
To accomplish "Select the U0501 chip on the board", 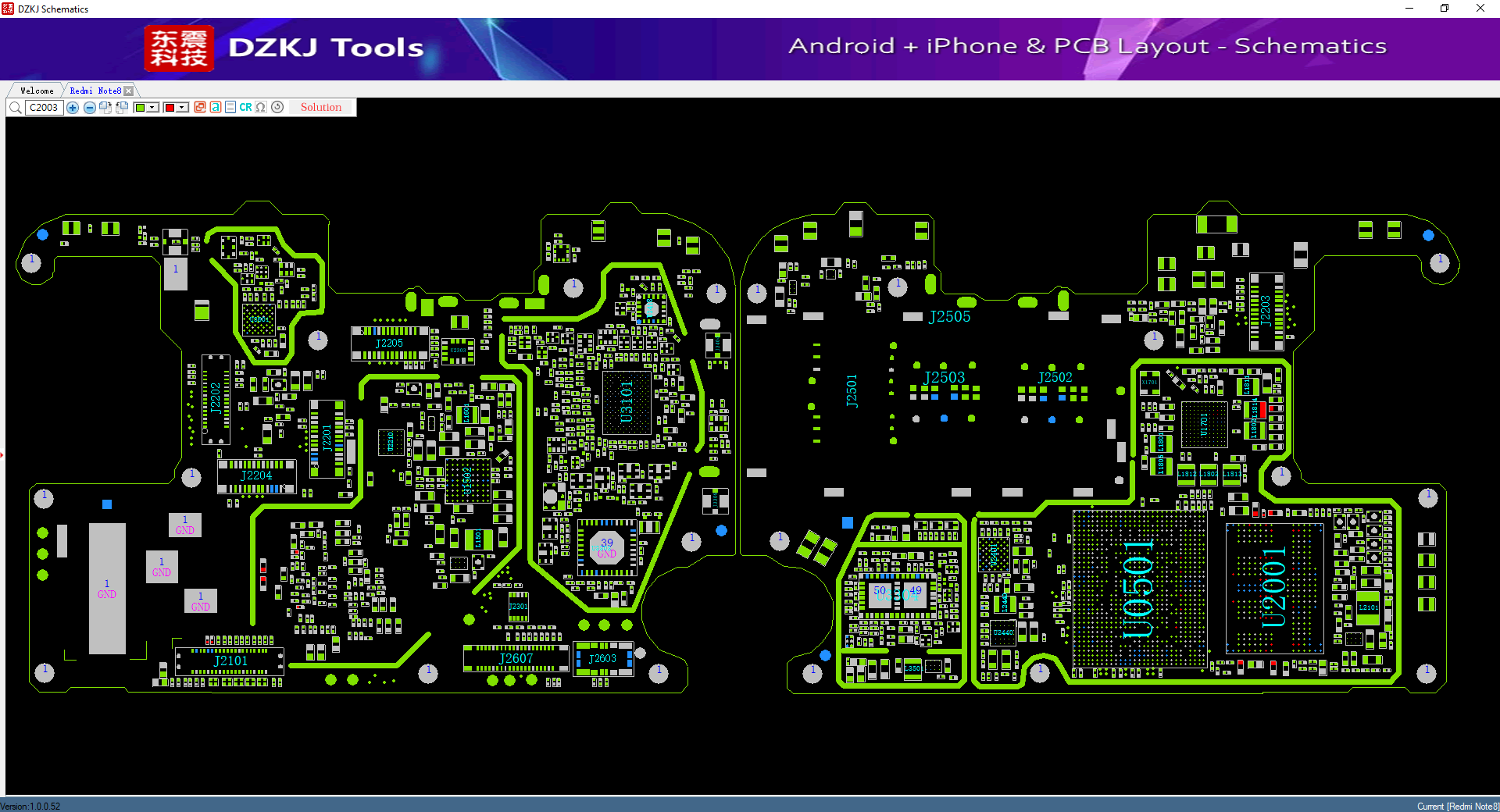I will pyautogui.click(x=1139, y=589).
